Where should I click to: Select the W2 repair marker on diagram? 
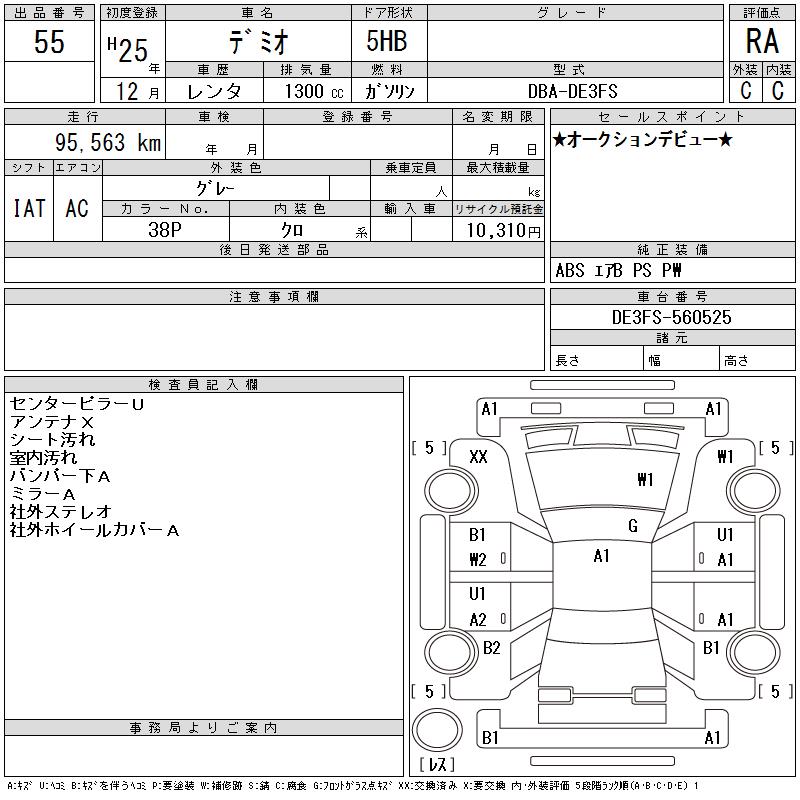[477, 560]
